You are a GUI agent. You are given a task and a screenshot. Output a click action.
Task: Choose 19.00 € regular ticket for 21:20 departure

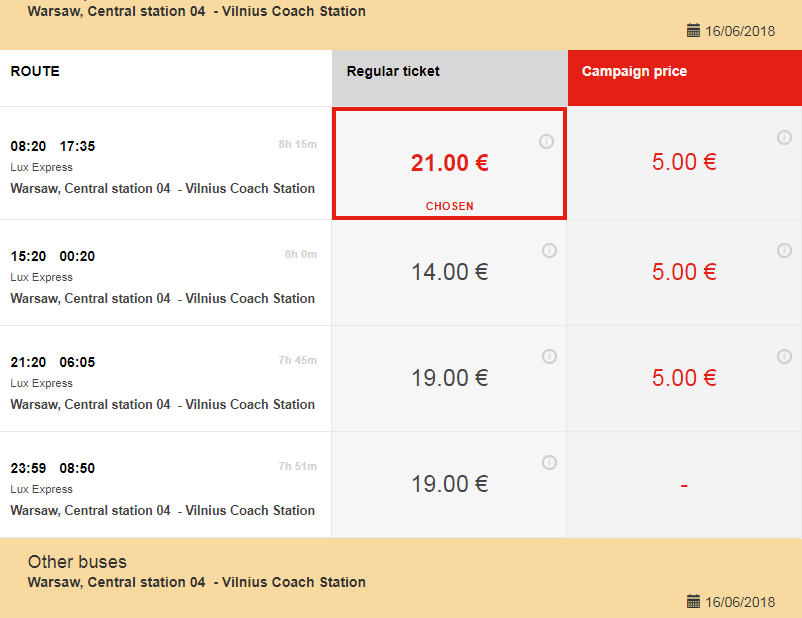(449, 379)
